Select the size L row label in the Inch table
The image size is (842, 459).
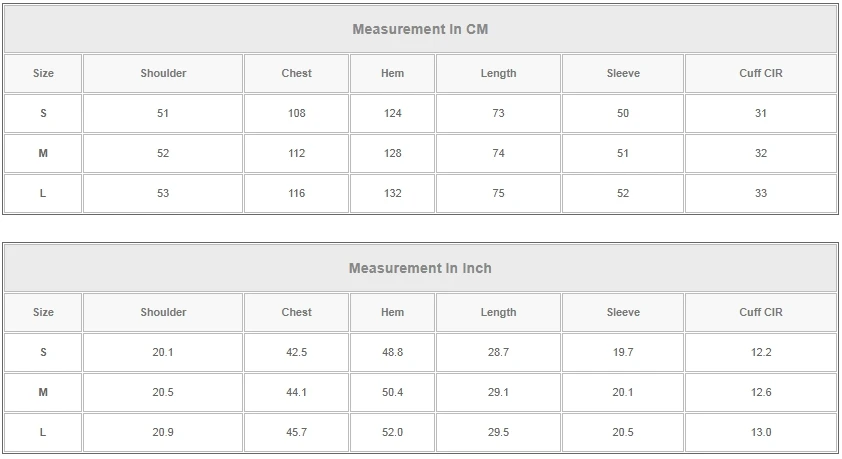pyautogui.click(x=43, y=432)
